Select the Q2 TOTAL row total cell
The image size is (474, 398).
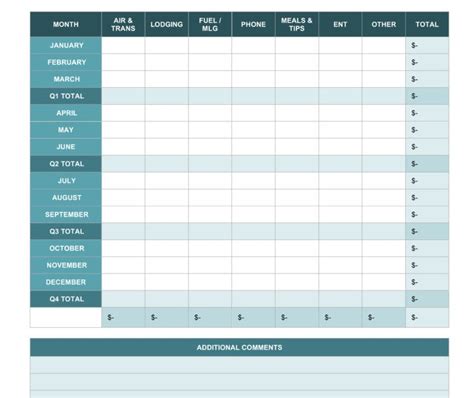point(427,164)
